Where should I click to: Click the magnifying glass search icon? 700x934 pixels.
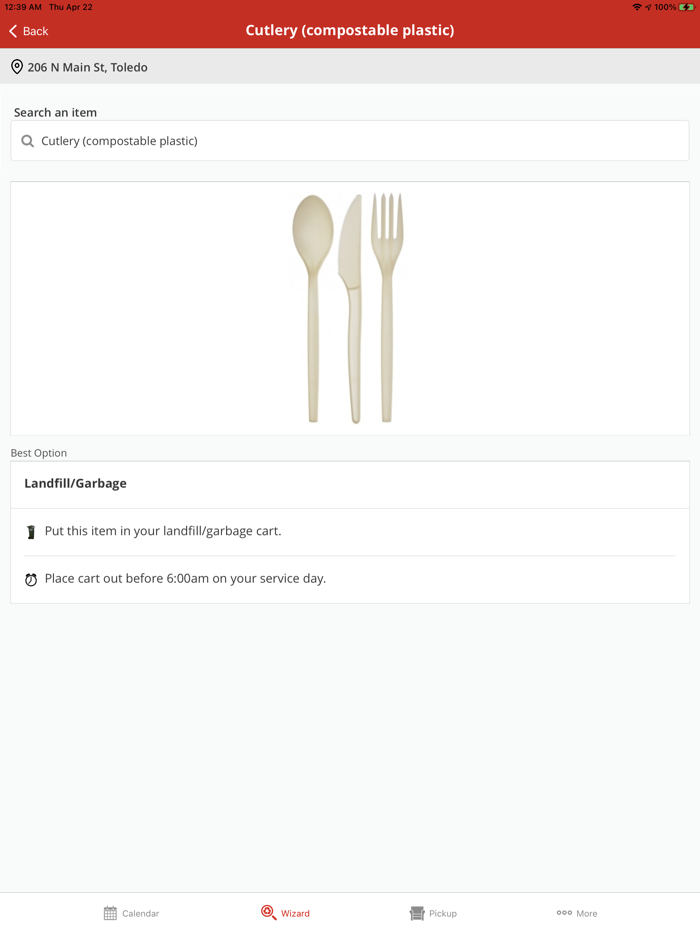(x=27, y=141)
